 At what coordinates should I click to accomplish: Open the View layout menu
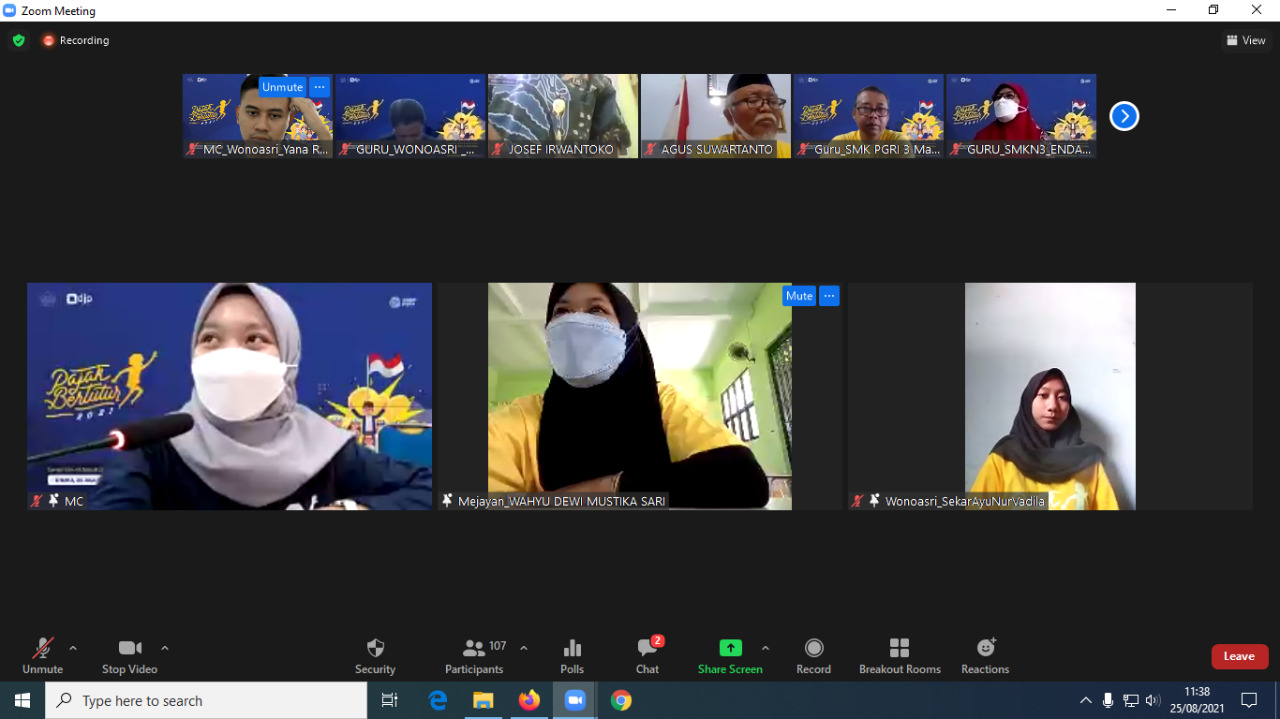pos(1246,41)
